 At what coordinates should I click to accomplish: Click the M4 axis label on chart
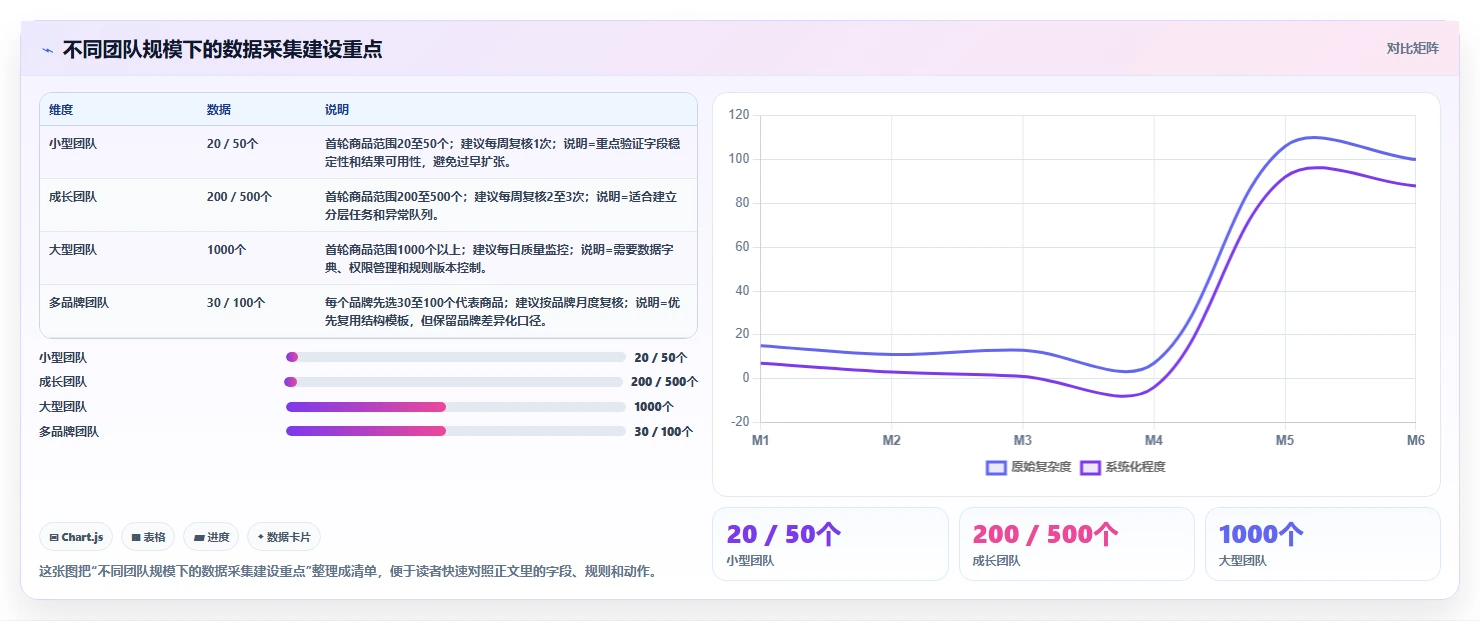tap(1154, 441)
